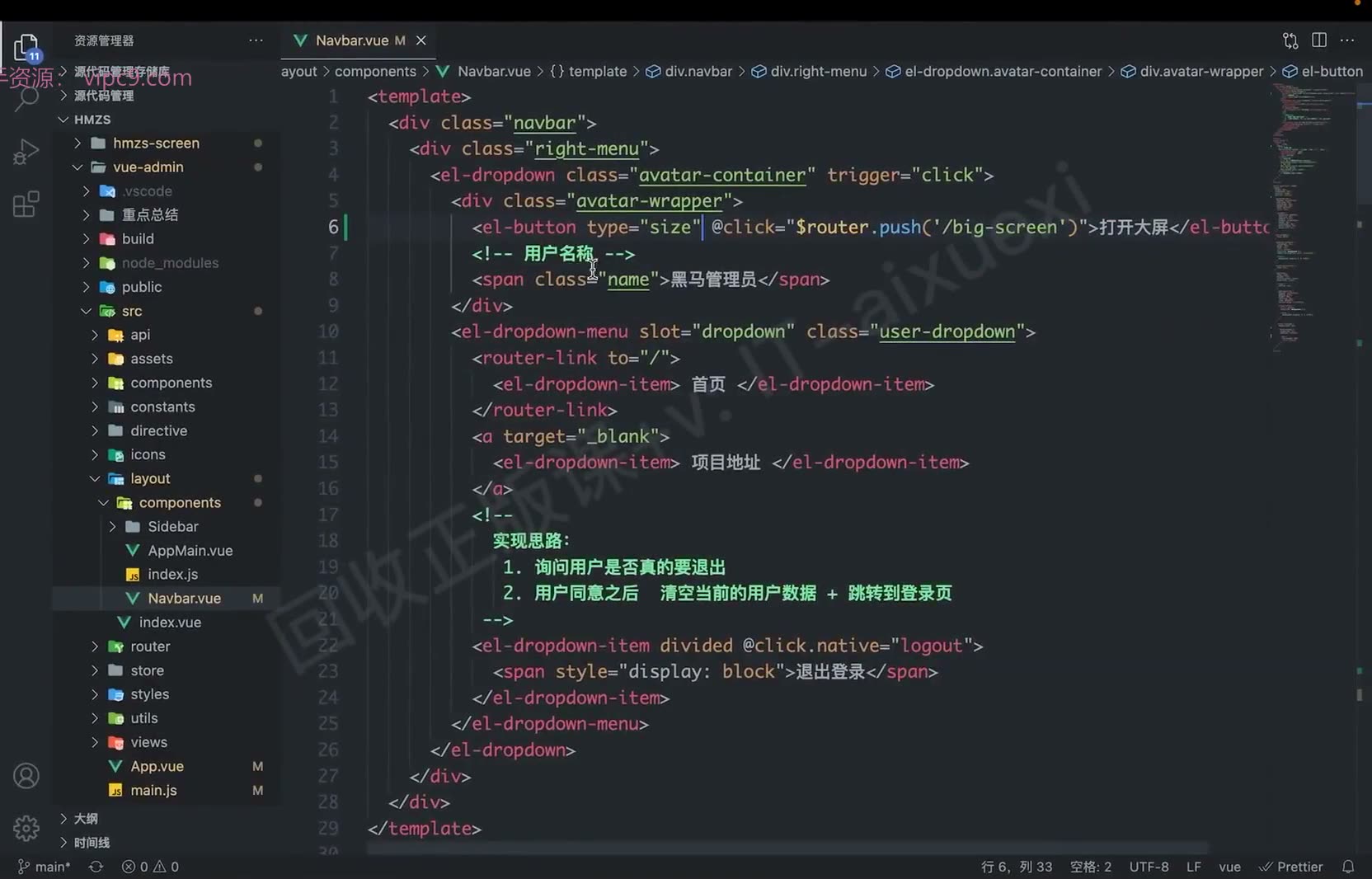Click the sync changes icon in status bar
The width and height of the screenshot is (1372, 879).
(x=96, y=867)
